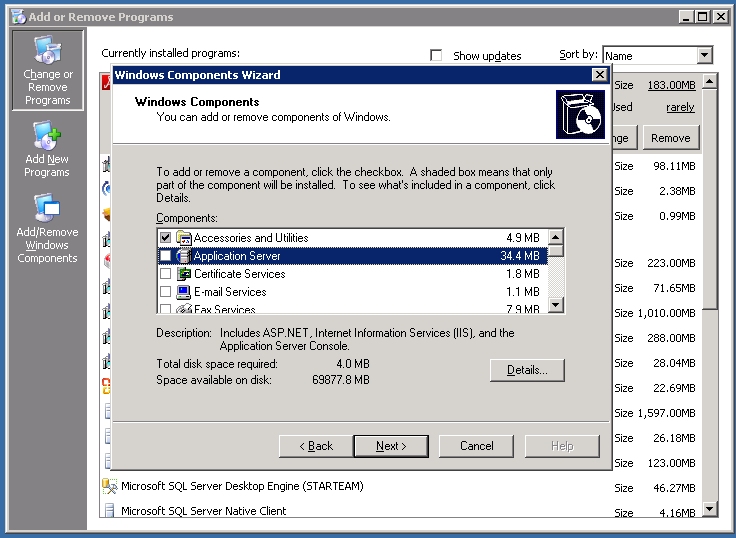Viewport: 736px width, 538px height.
Task: Click the Windows Components wizard box icon
Action: pos(580,115)
